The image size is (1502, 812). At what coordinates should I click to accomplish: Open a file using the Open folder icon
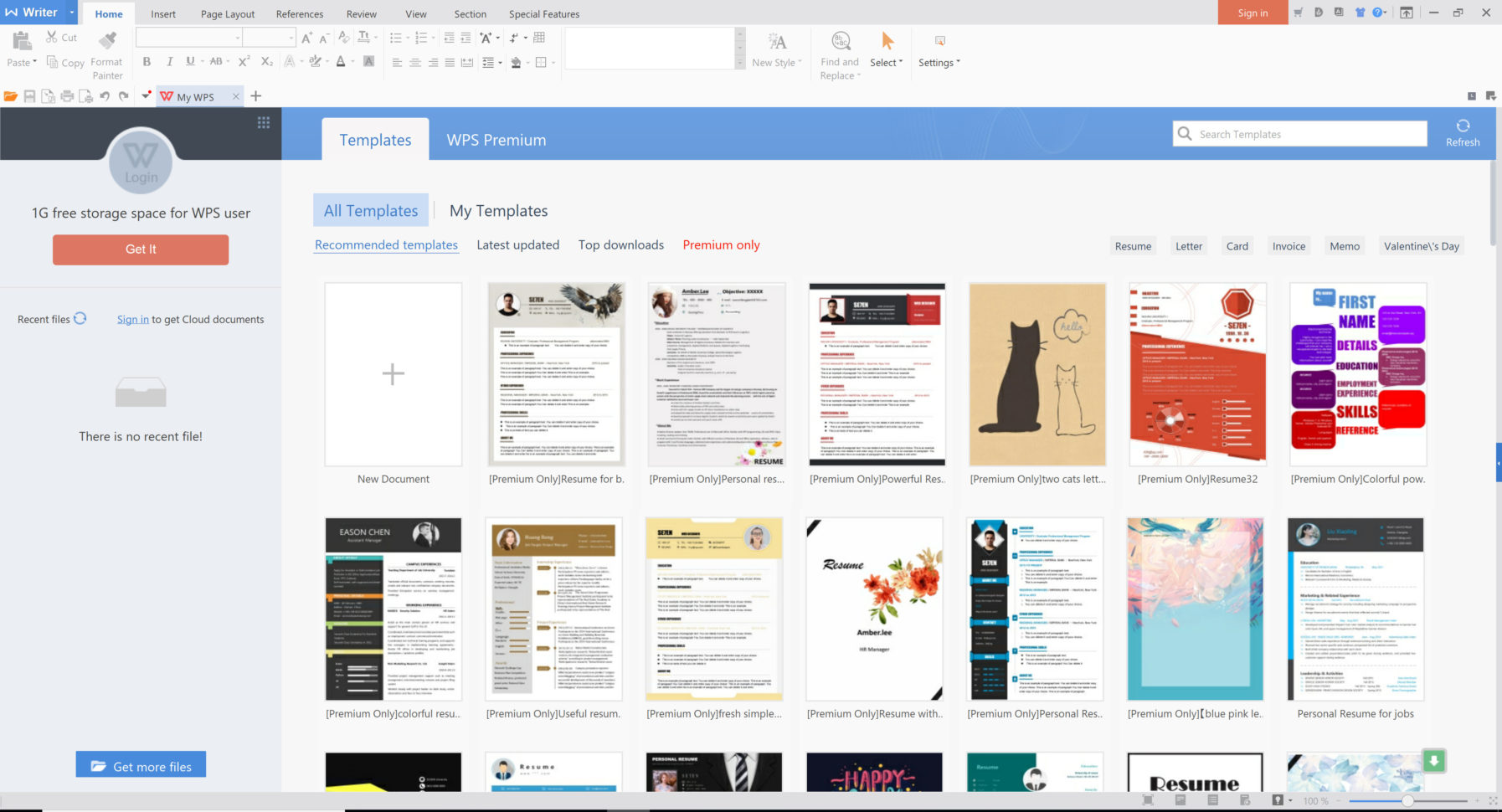coord(12,96)
